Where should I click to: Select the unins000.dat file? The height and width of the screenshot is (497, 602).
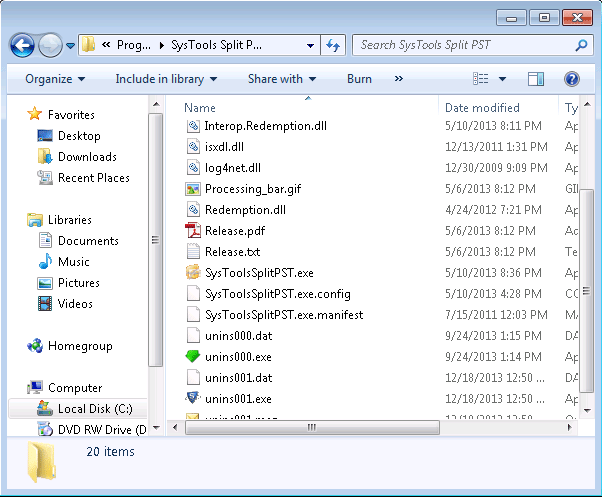point(238,336)
